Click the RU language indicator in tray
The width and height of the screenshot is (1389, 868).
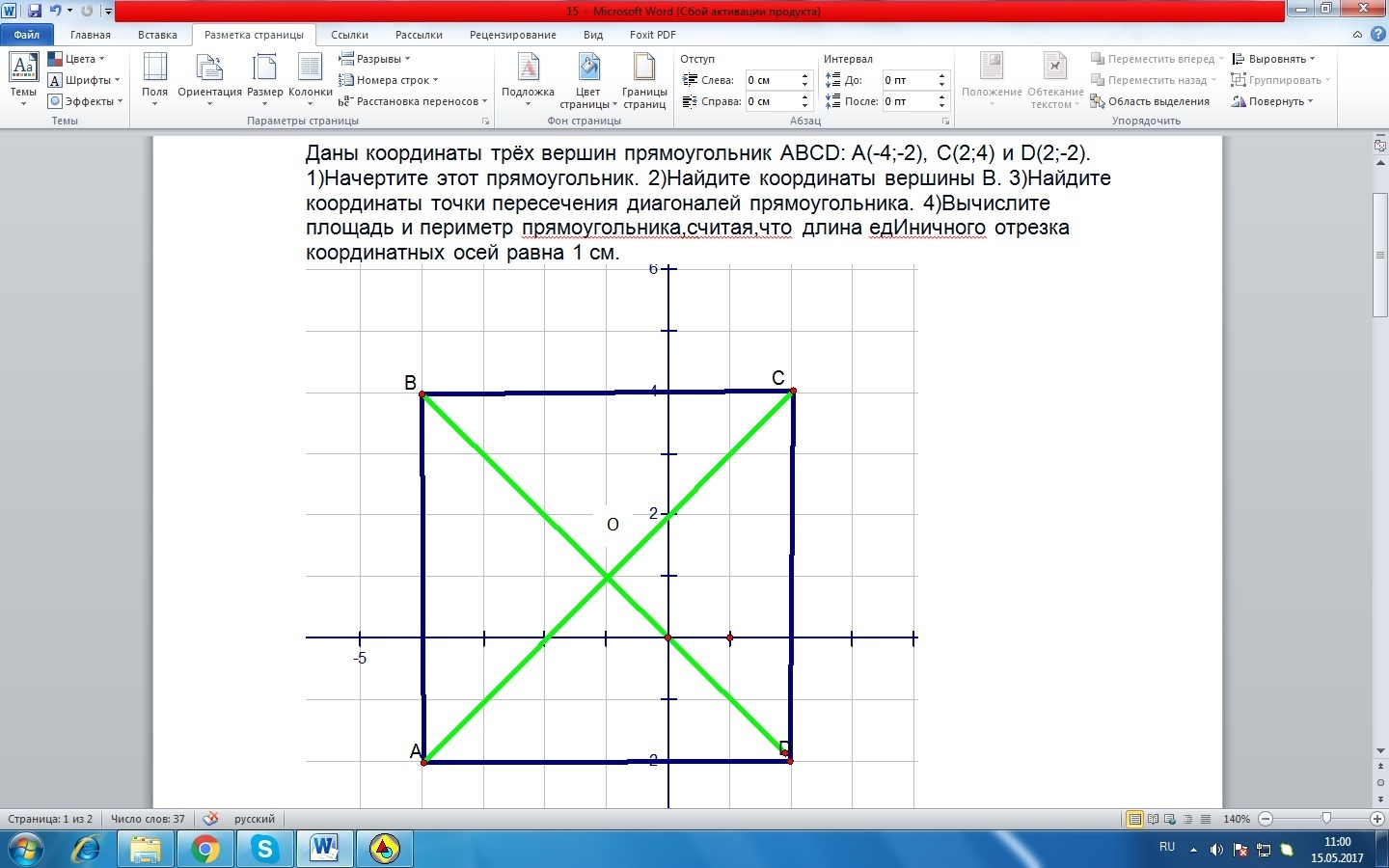pos(1167,847)
